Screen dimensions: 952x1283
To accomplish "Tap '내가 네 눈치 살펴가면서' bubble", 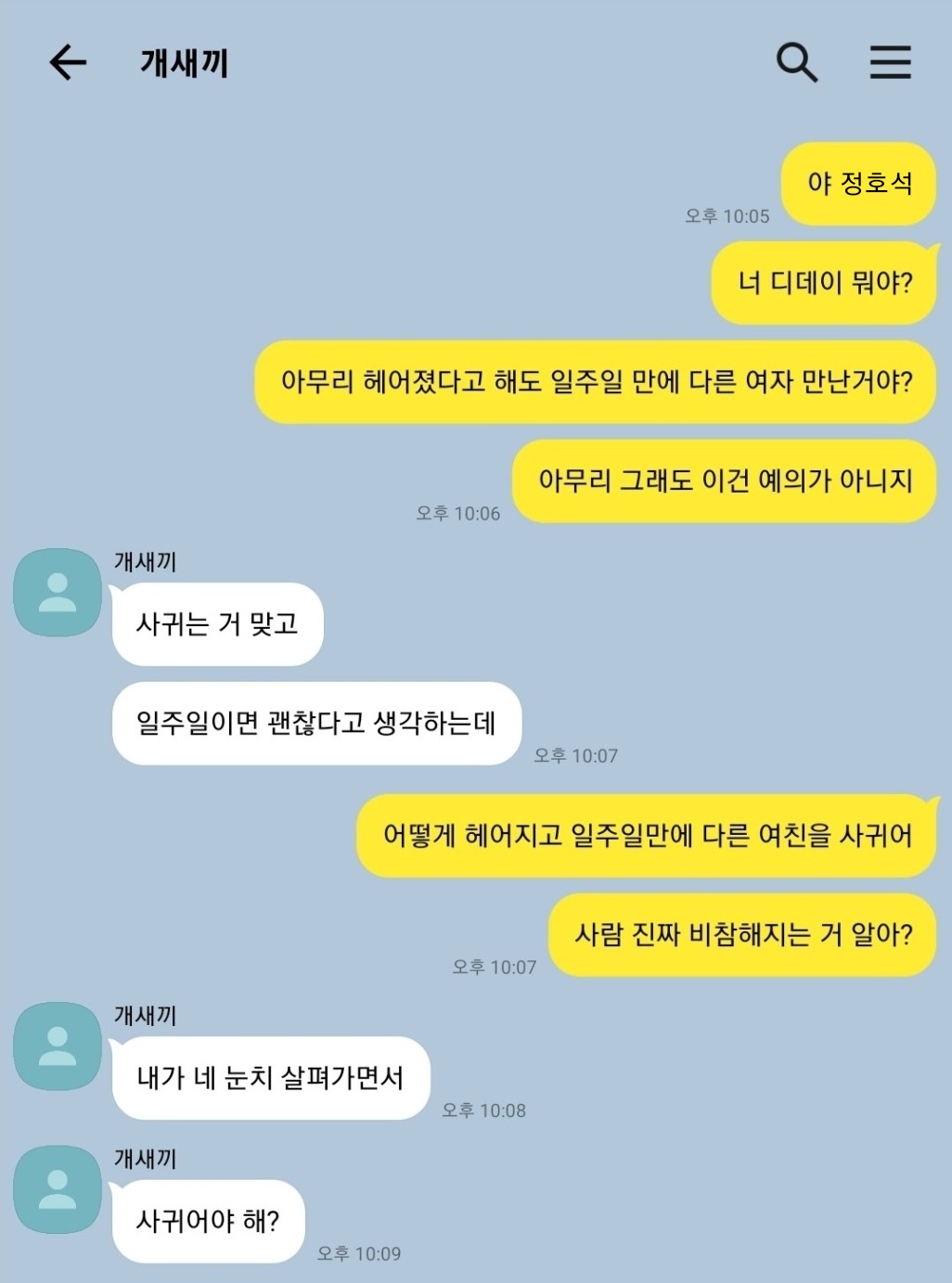I will coord(270,1078).
